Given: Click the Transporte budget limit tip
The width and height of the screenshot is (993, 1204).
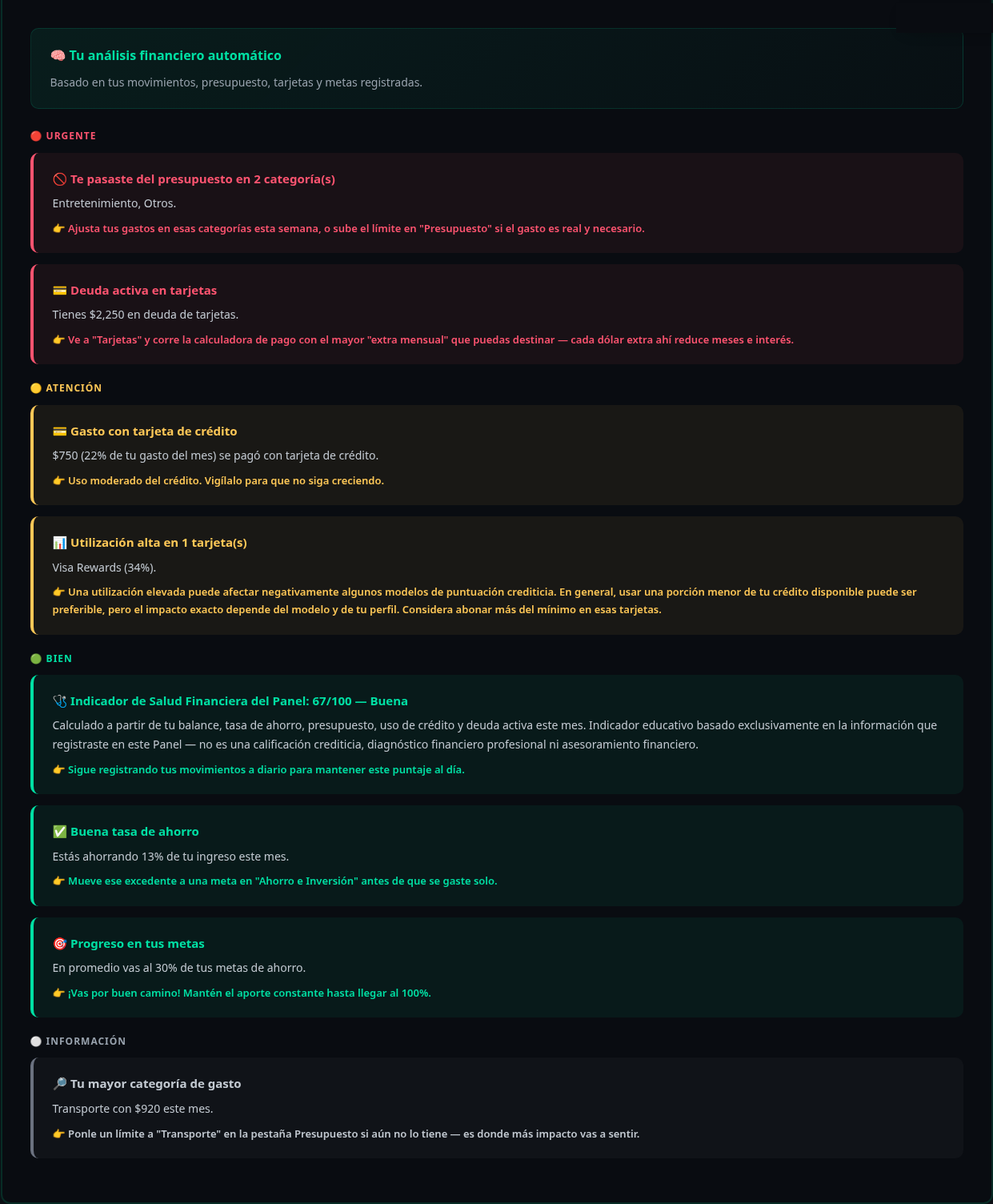Looking at the screenshot, I should click(346, 1134).
